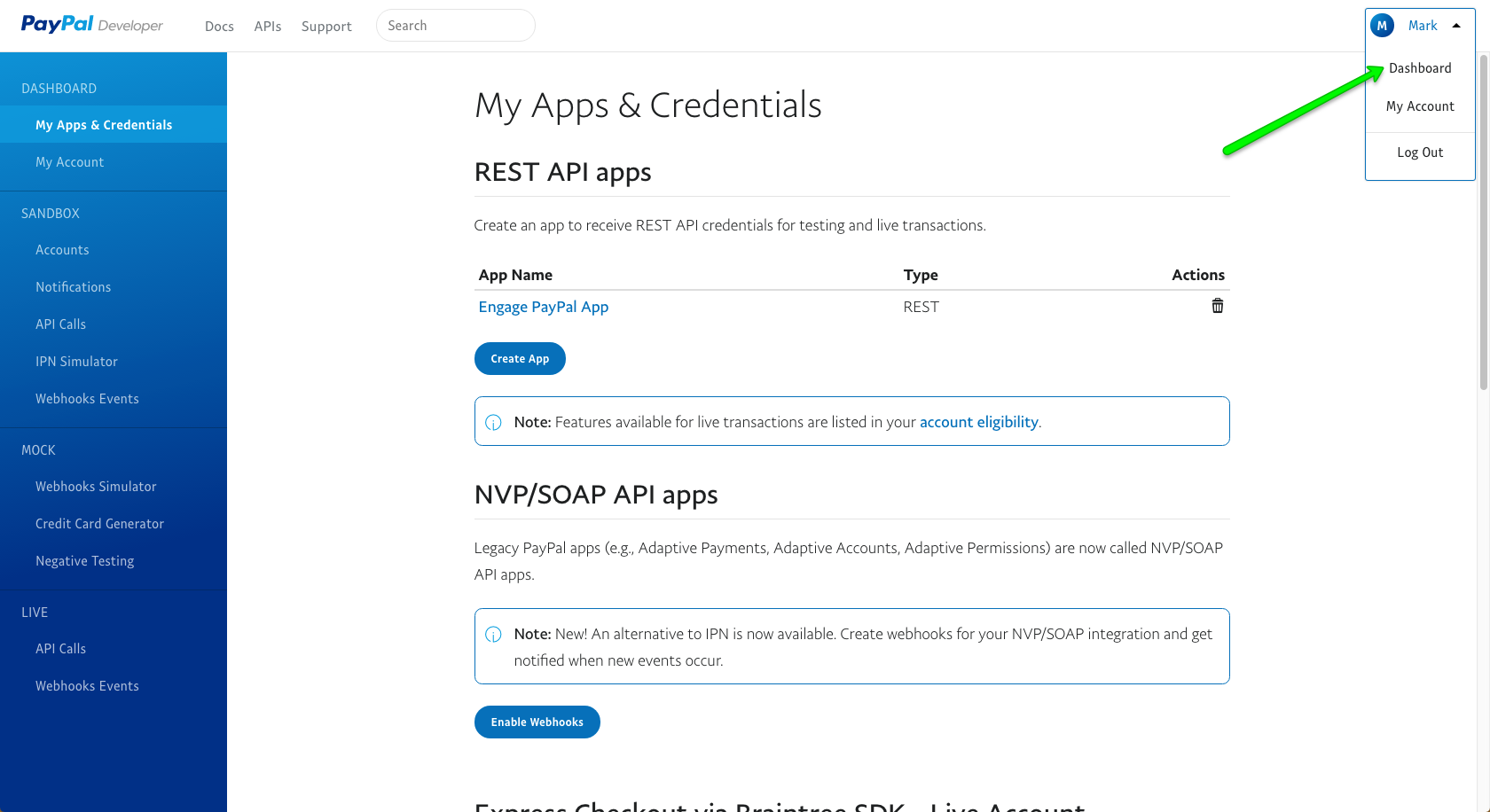Click the REST API apps heading
Screen dimensions: 1490x812
563,172
